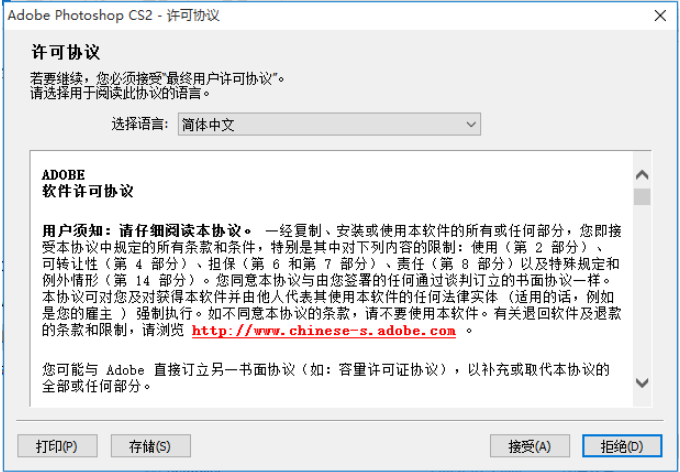The height and width of the screenshot is (472, 680).
Task: Expand the language list chevron arrow
Action: [471, 125]
